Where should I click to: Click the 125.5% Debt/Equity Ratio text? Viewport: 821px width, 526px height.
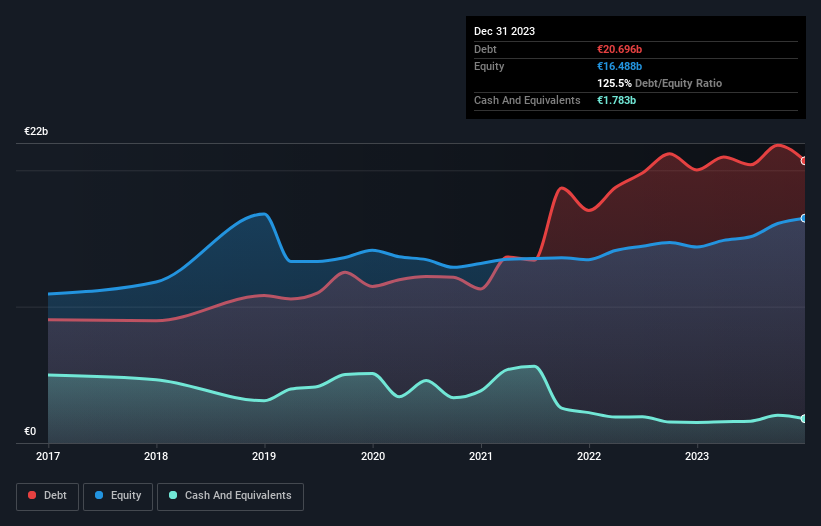[659, 83]
